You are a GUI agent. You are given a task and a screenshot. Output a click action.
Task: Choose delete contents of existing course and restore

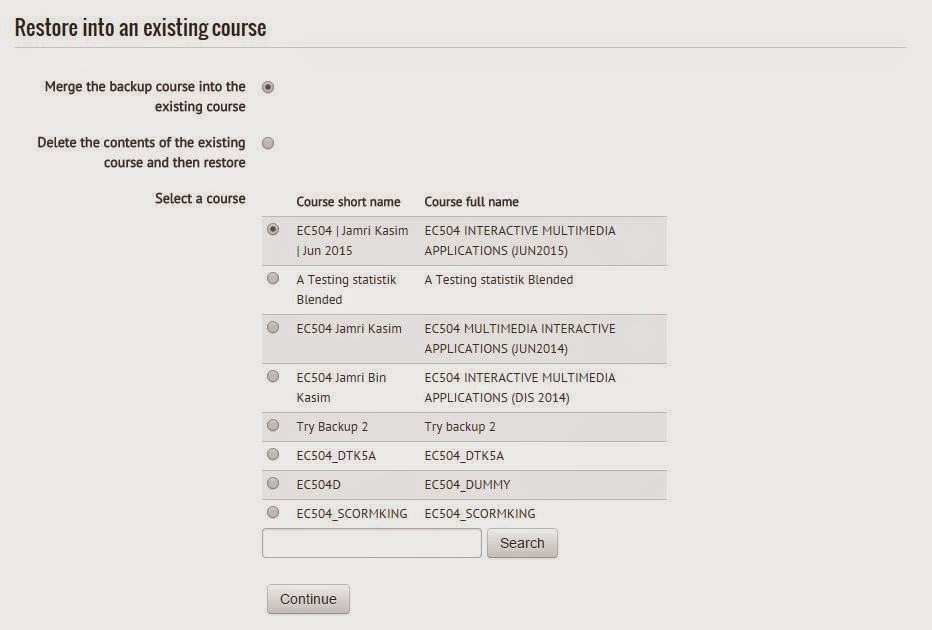267,143
